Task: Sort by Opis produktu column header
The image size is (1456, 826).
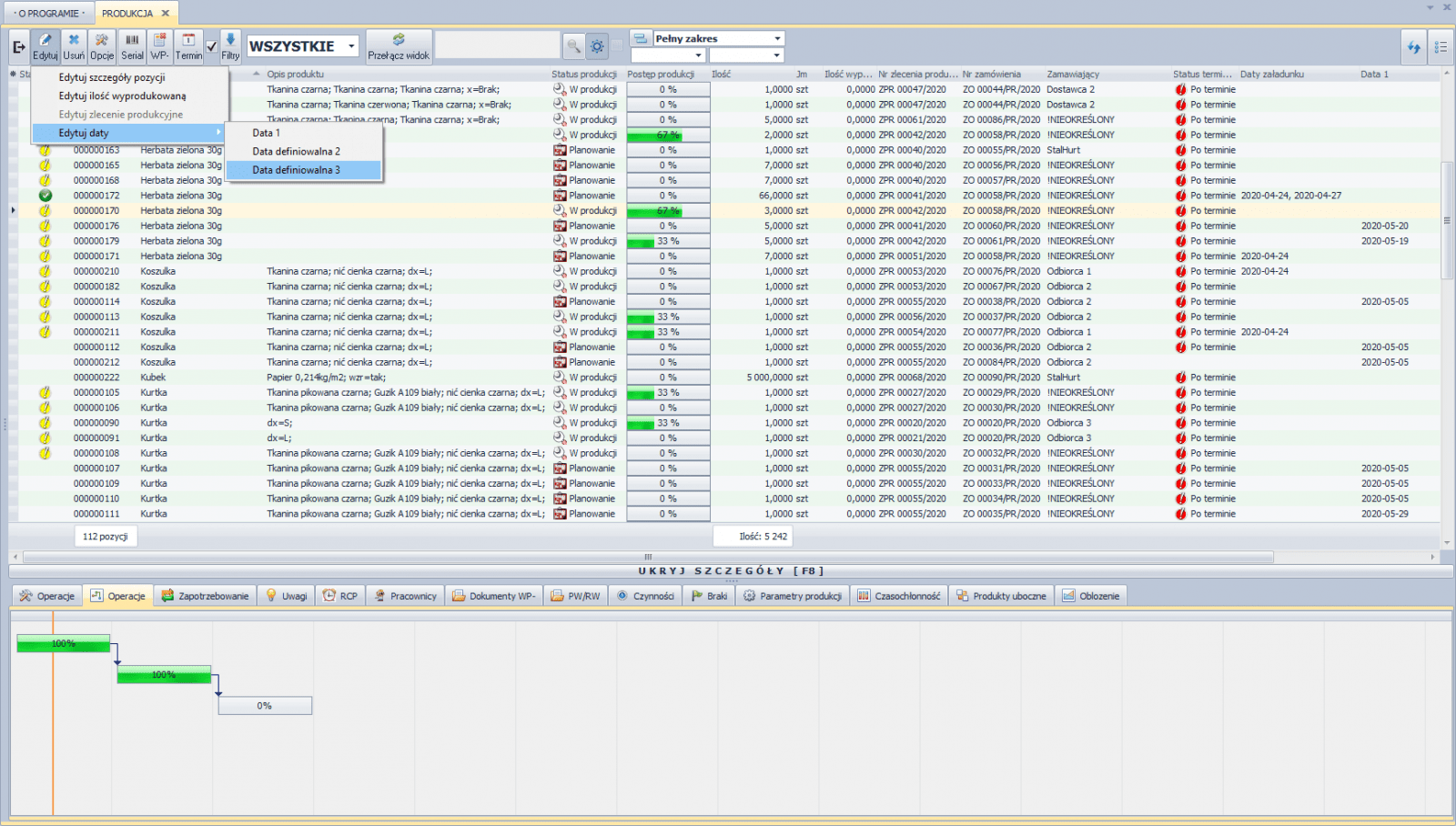Action: (x=295, y=75)
